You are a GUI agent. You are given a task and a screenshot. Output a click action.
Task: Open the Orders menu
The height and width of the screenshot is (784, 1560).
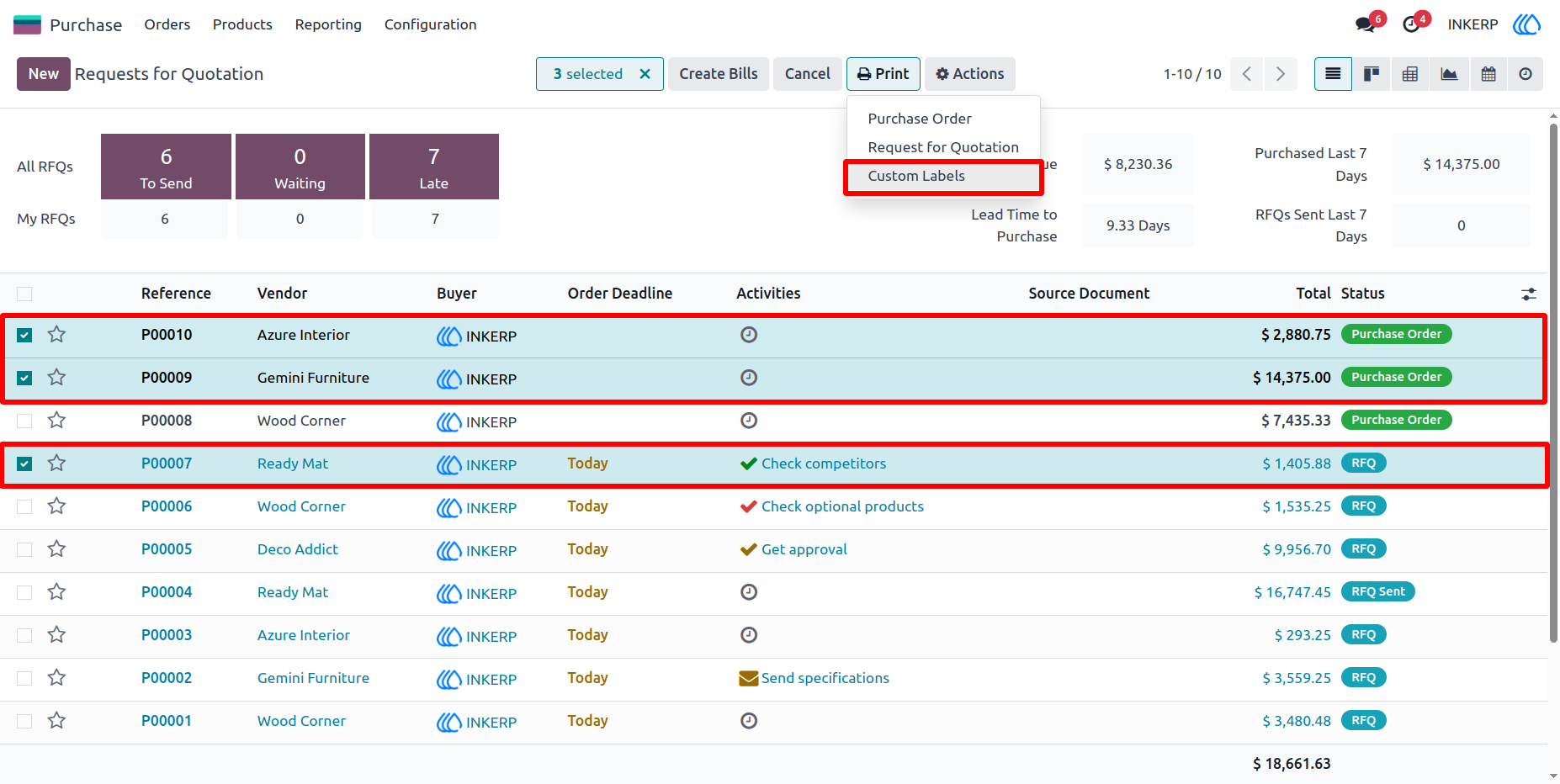167,24
